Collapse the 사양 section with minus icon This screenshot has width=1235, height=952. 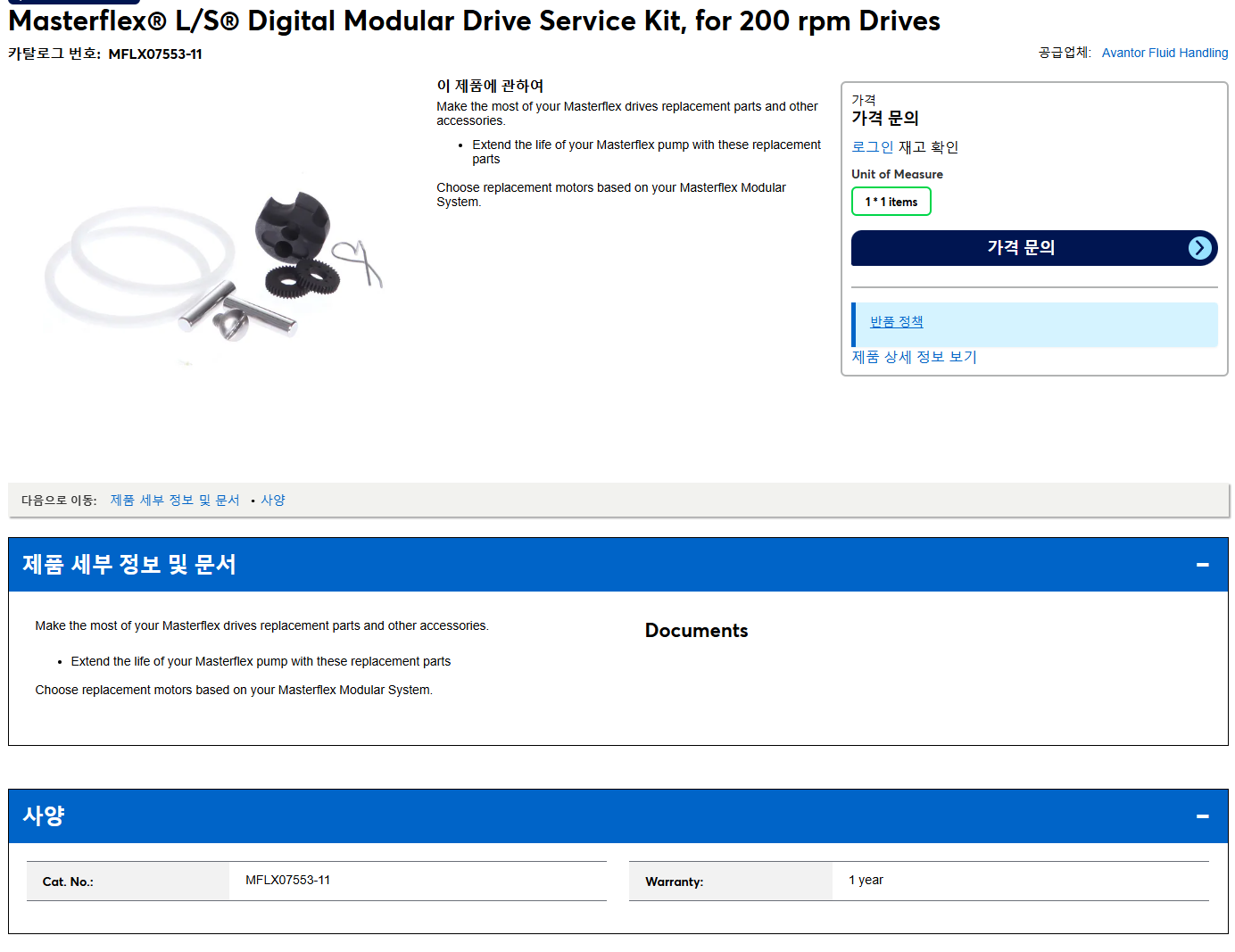(1202, 816)
